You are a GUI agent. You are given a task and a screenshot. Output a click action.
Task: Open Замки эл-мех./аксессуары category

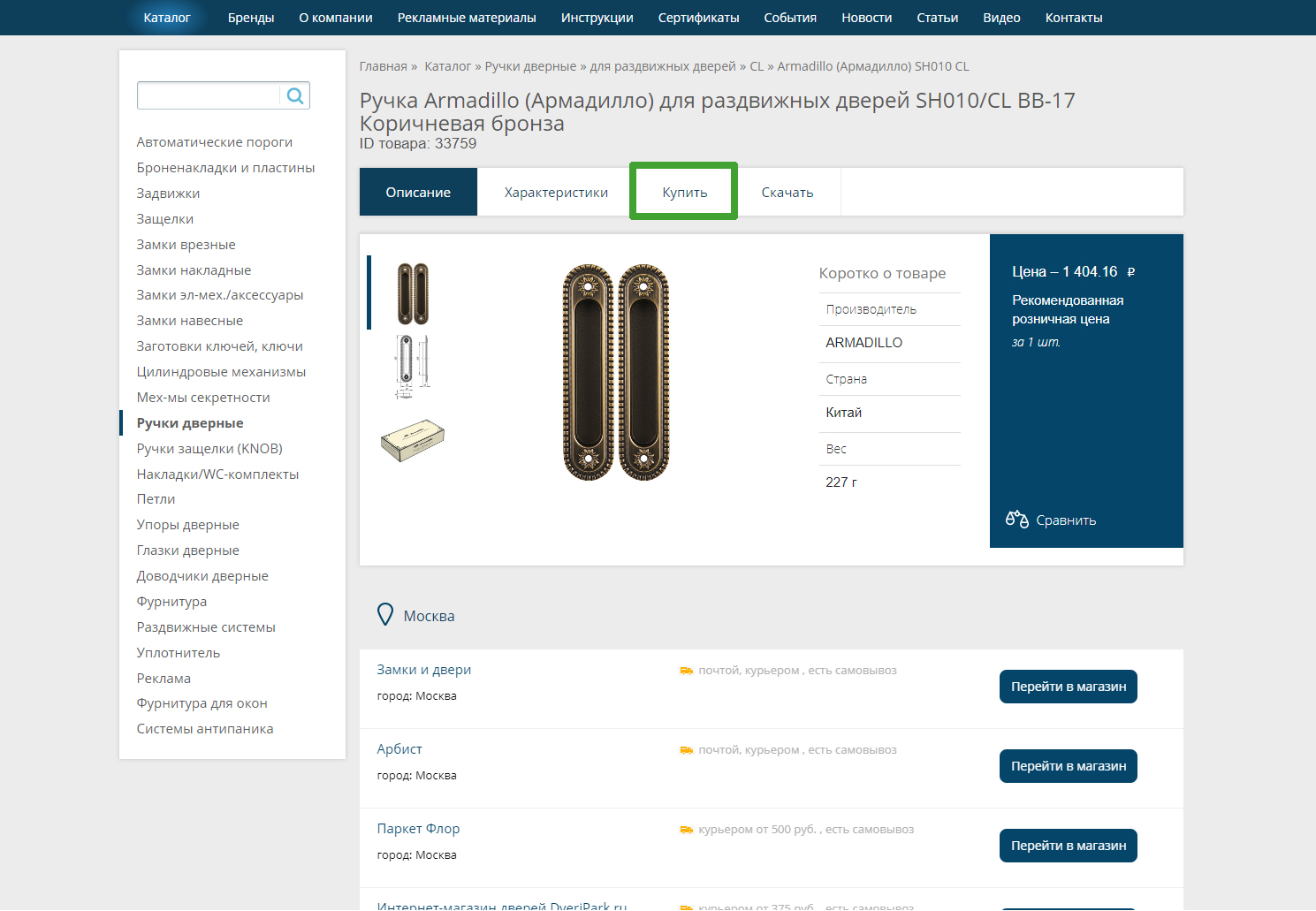pos(220,295)
